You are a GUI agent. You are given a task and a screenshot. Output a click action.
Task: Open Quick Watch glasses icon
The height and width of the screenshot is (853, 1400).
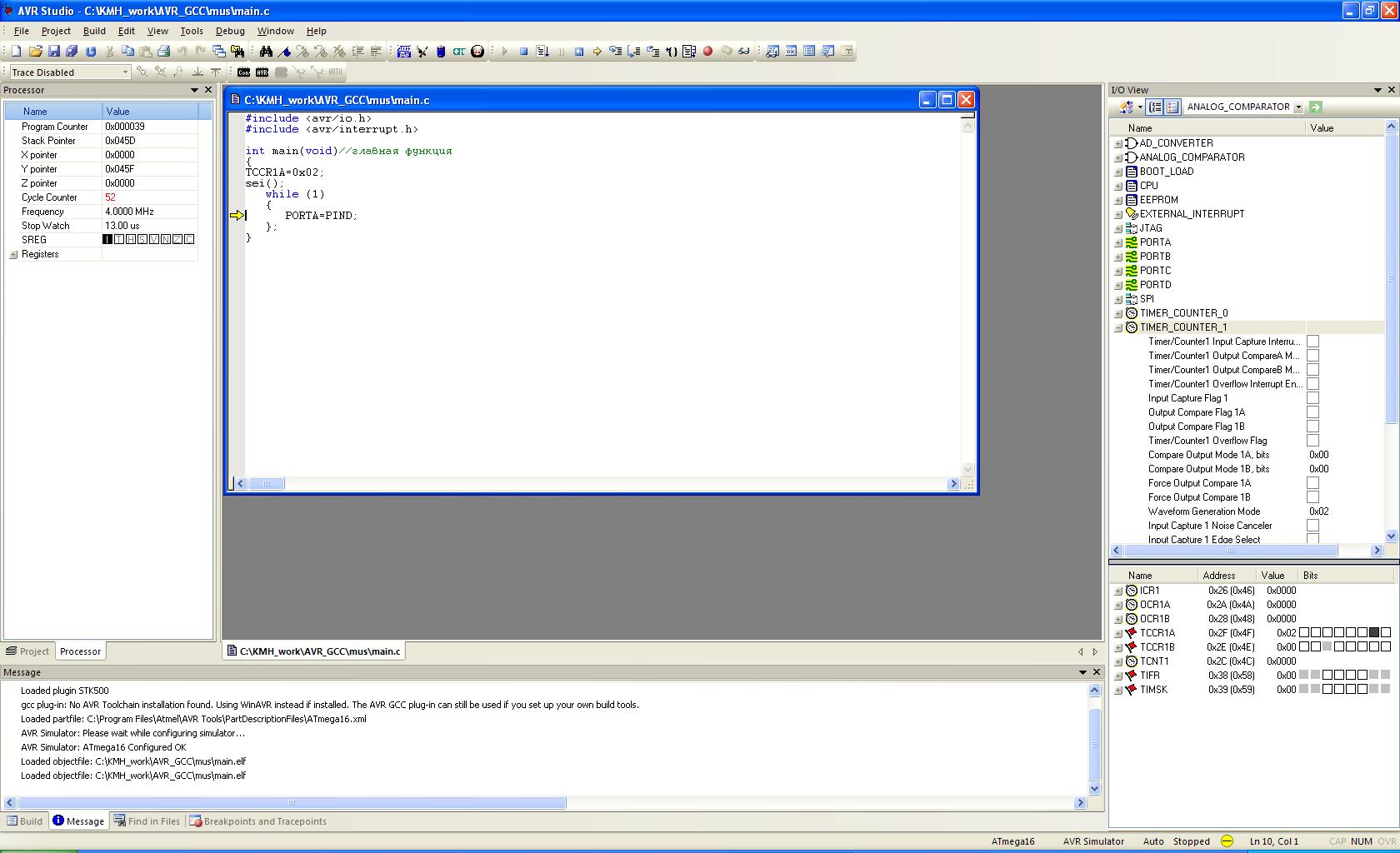coord(744,51)
